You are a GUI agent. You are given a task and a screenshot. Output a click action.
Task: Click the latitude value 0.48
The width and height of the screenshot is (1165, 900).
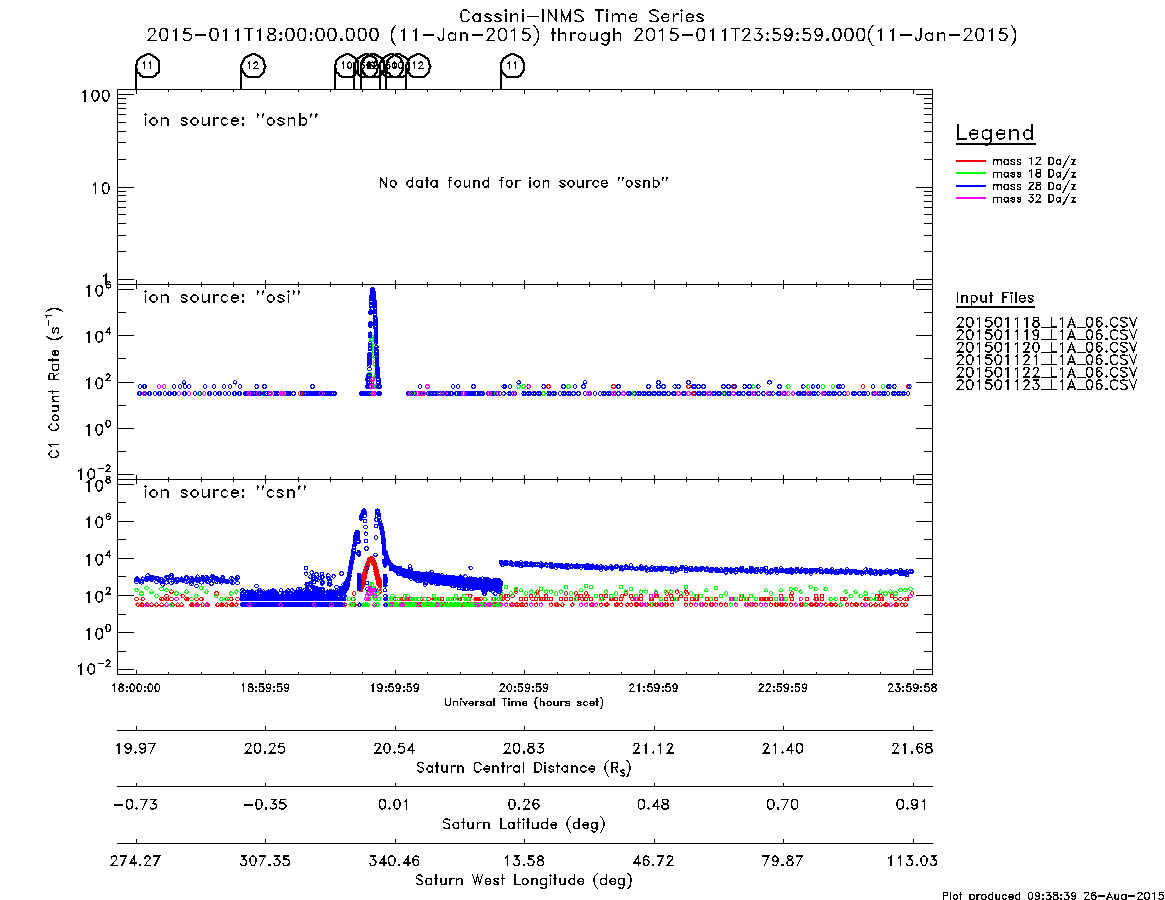[x=653, y=805]
